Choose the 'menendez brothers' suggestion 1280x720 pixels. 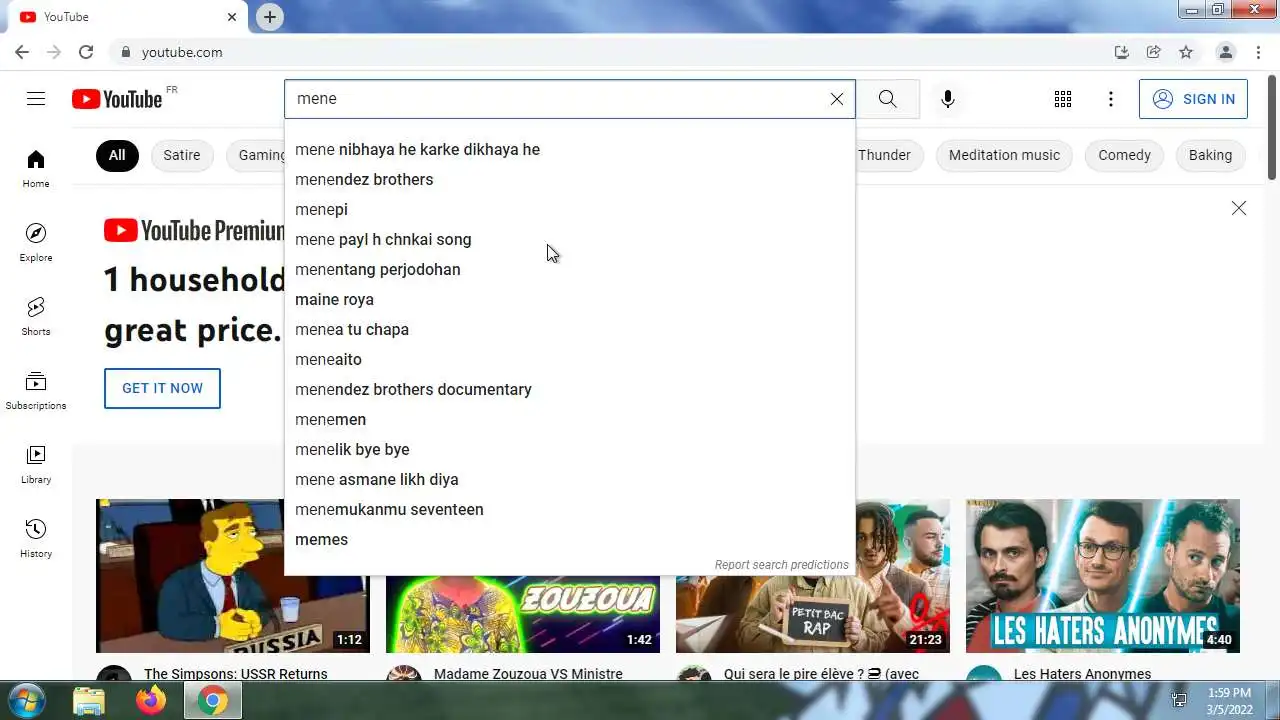pyautogui.click(x=570, y=180)
